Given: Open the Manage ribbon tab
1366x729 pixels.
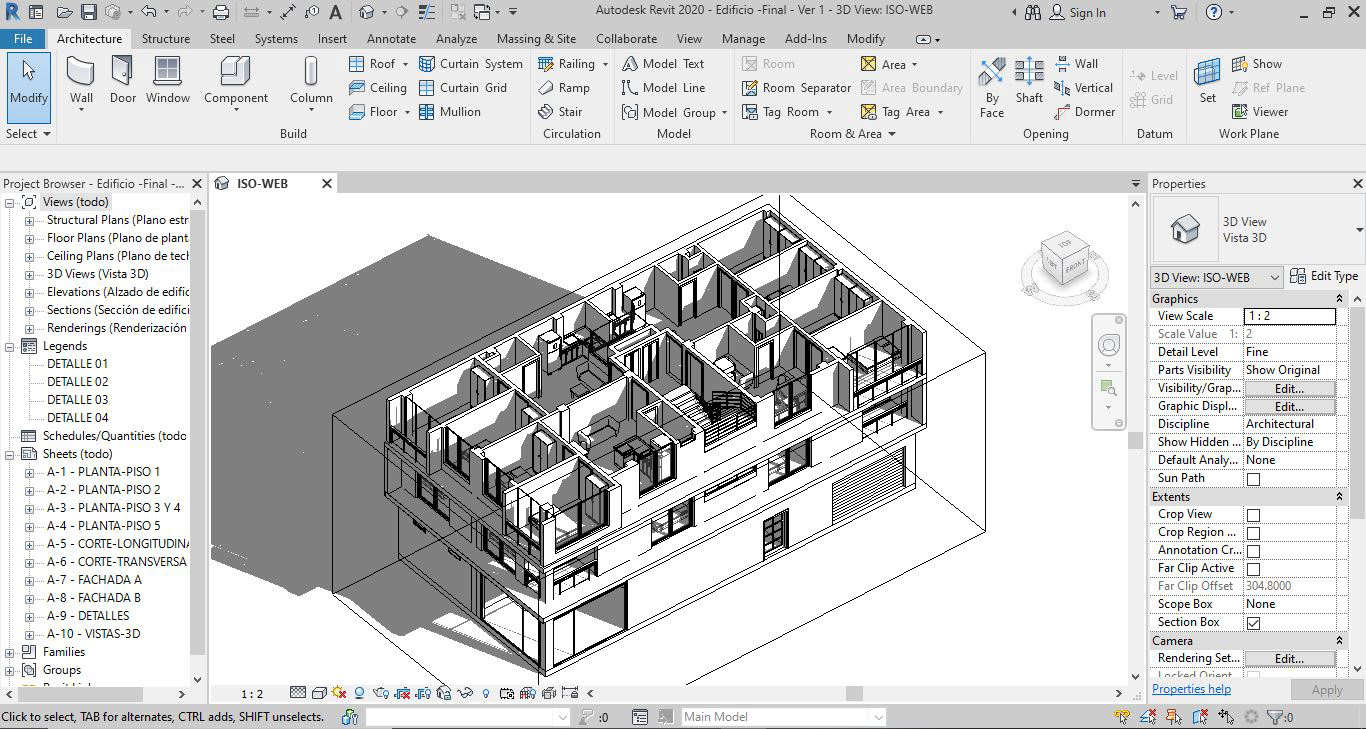Looking at the screenshot, I should [743, 38].
